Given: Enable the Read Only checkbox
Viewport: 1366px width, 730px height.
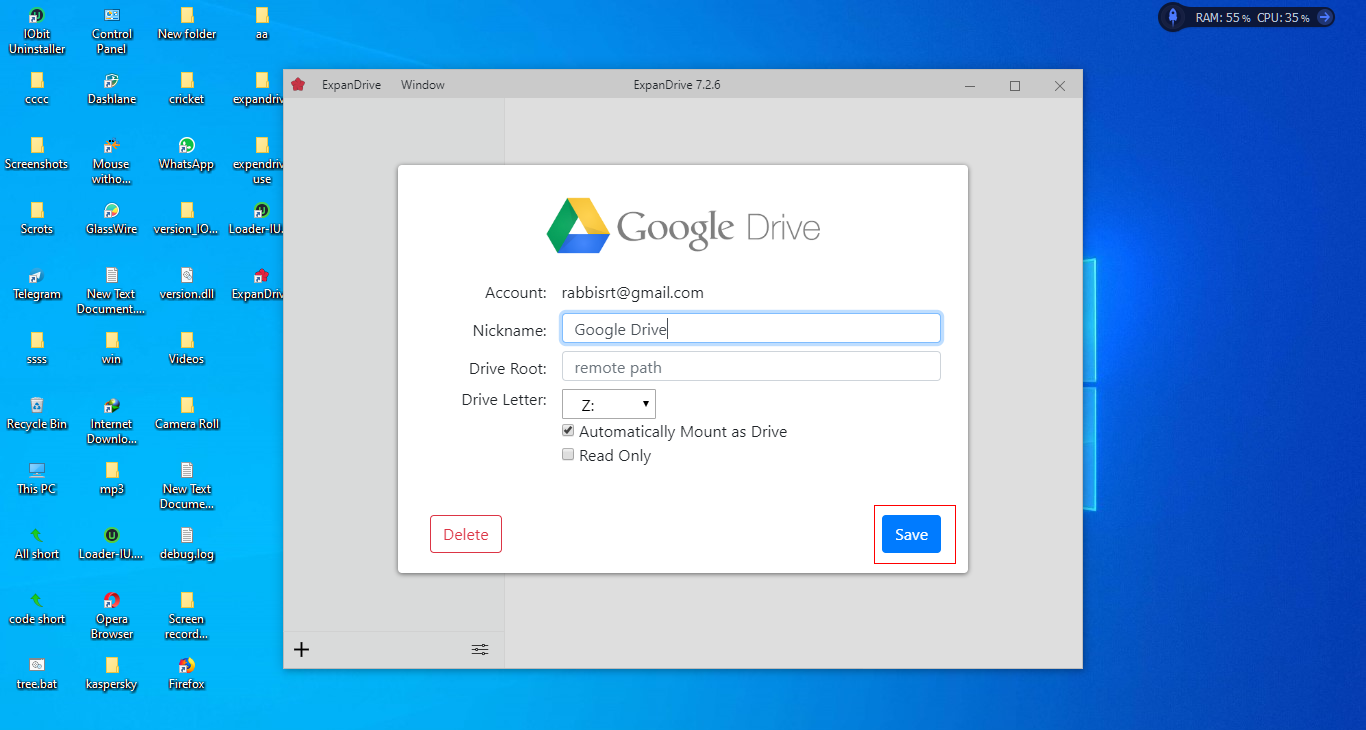Looking at the screenshot, I should point(568,455).
